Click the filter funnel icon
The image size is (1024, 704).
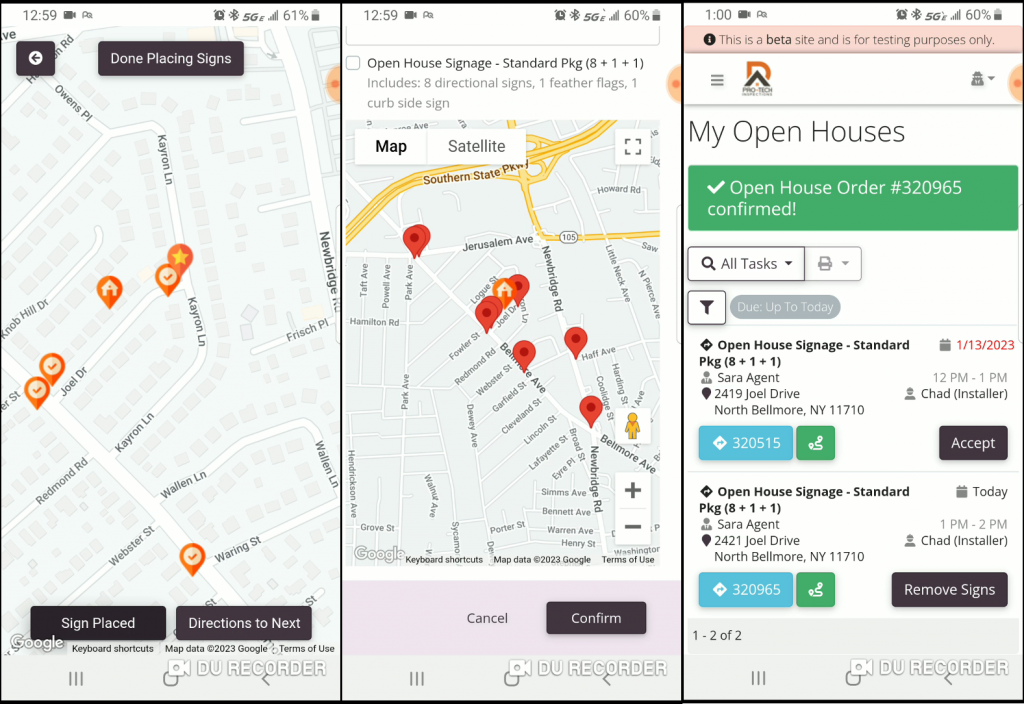coord(707,307)
